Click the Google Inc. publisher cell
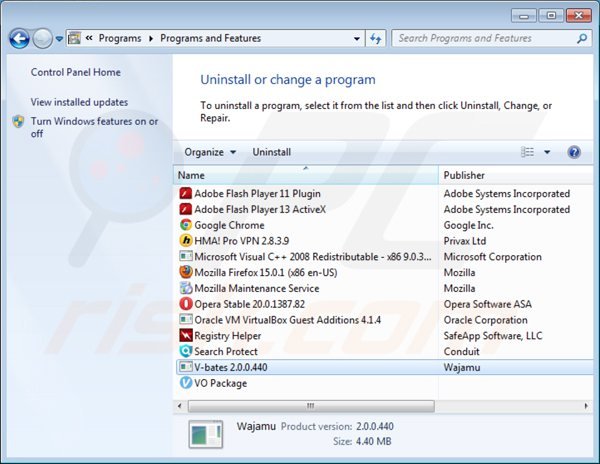The height and width of the screenshot is (464, 600). (468, 225)
